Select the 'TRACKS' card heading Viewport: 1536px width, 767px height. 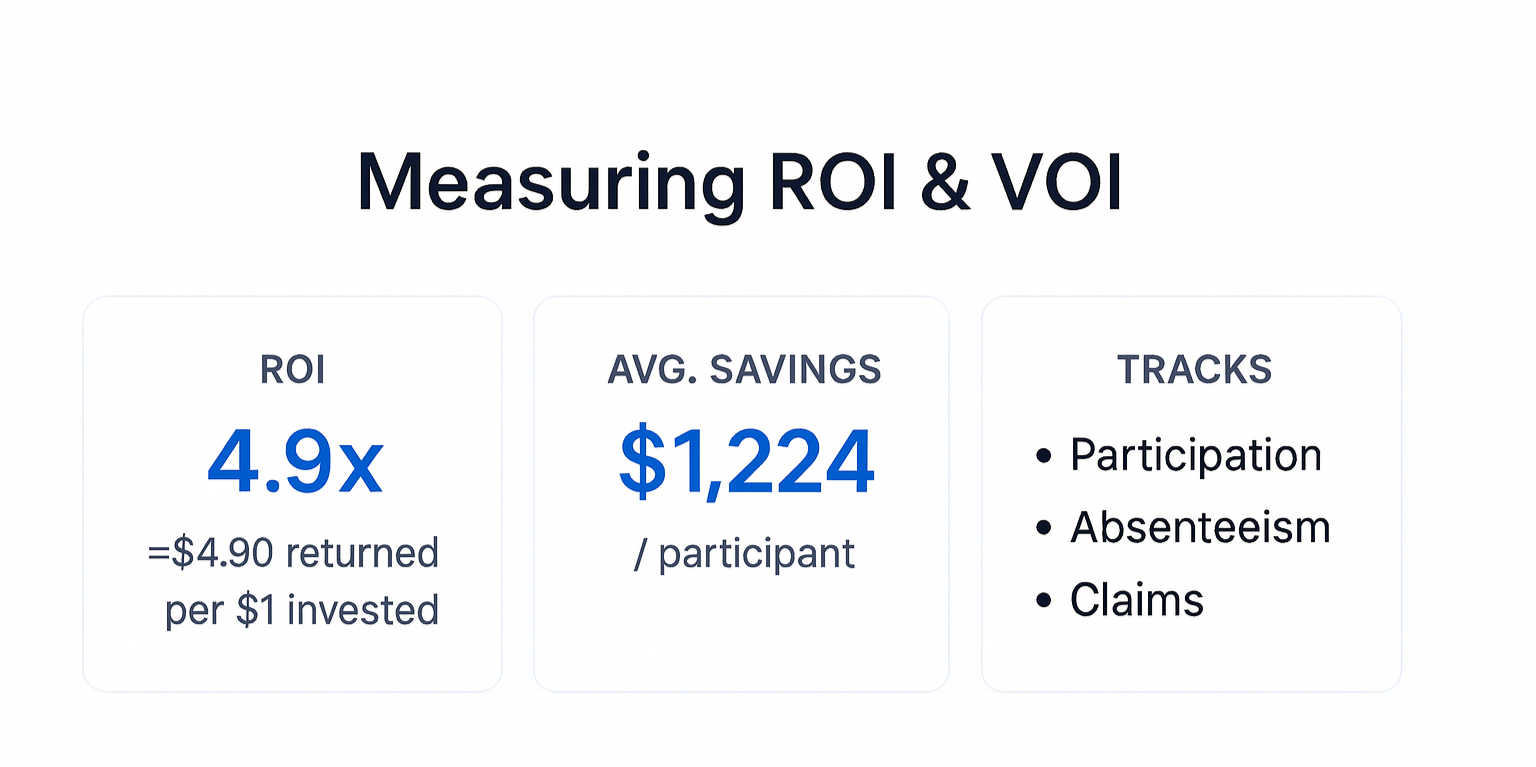pyautogui.click(x=1194, y=370)
